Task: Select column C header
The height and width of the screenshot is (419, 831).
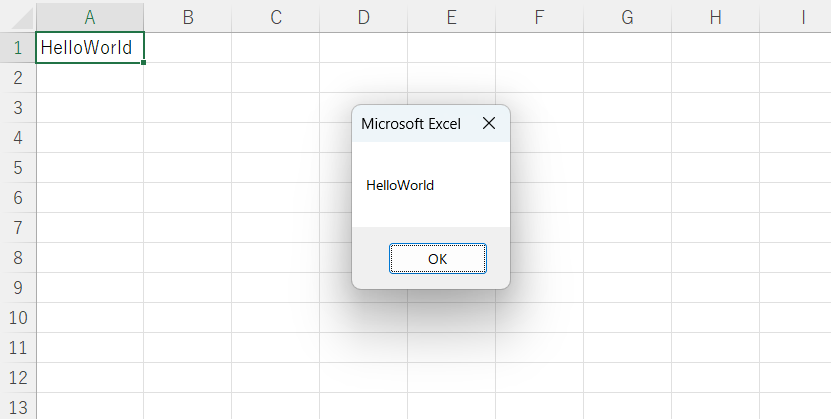Action: tap(275, 17)
